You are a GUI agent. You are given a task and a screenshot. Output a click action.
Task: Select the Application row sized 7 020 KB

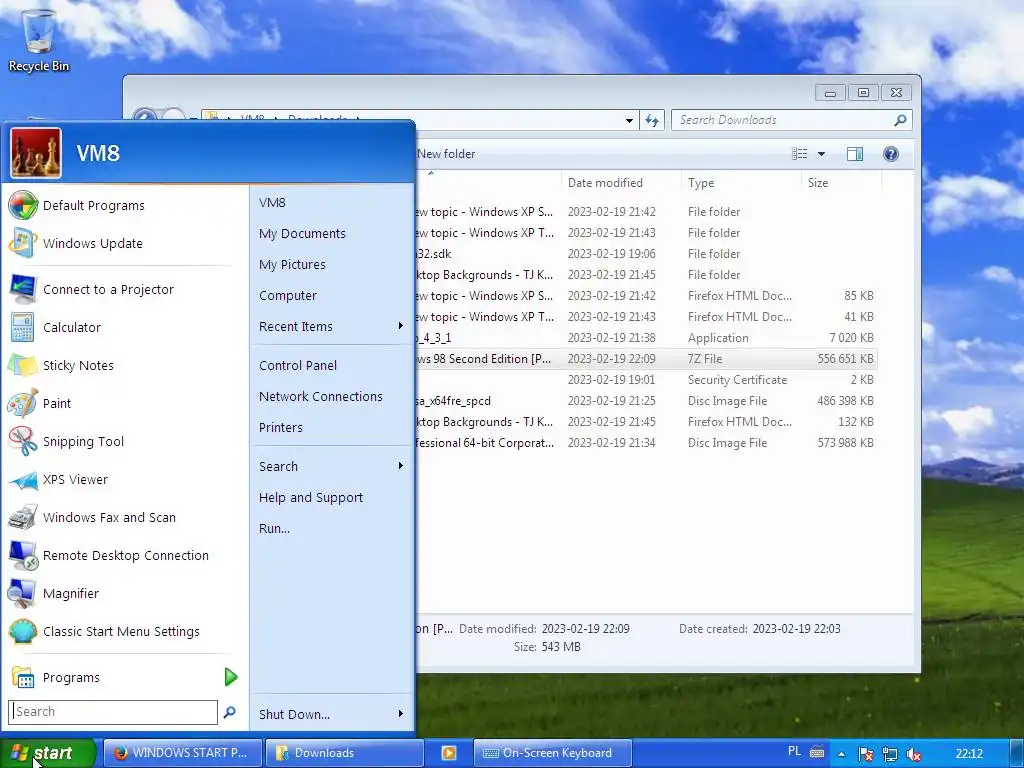(647, 338)
